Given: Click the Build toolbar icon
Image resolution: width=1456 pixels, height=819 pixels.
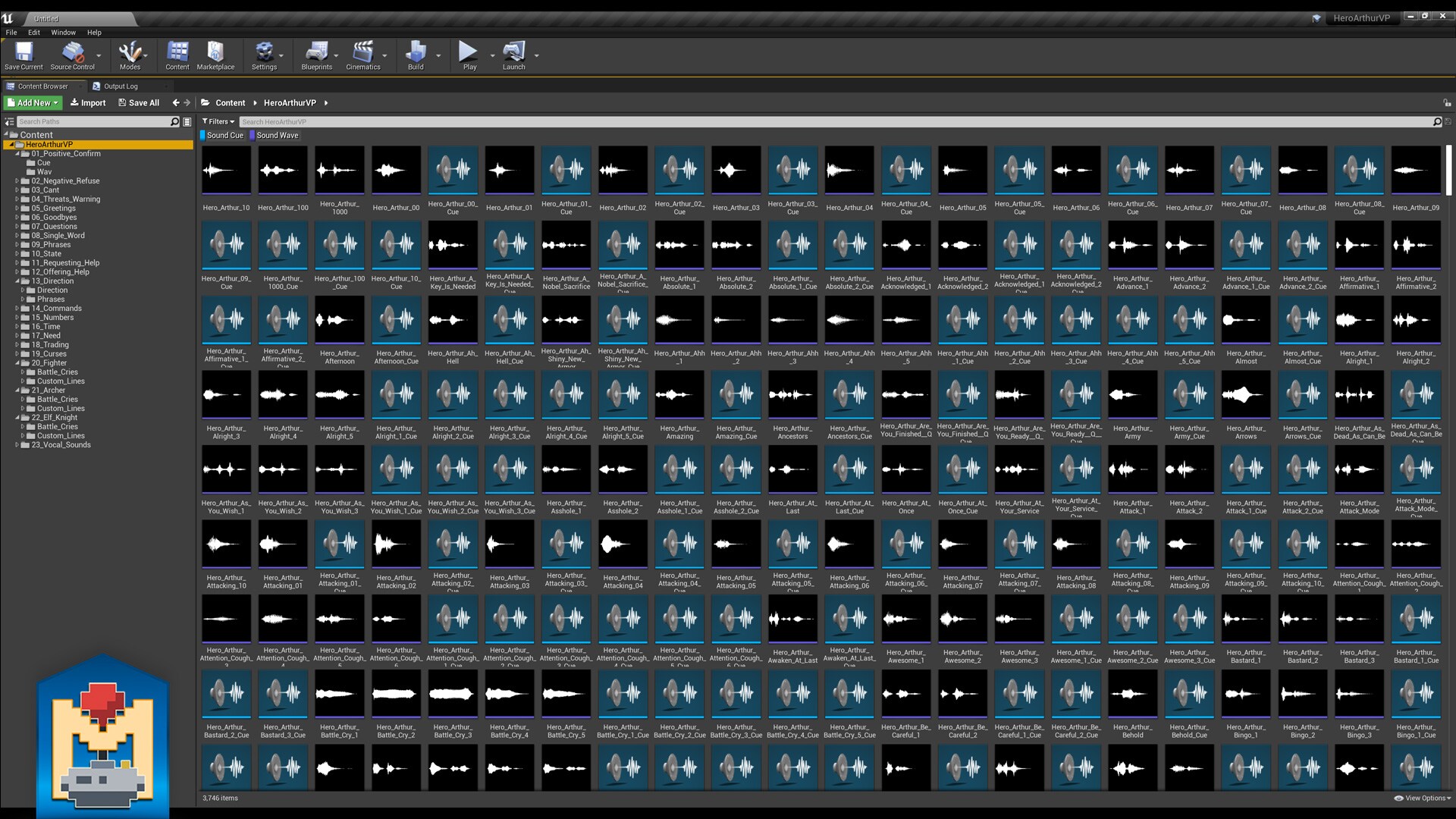Looking at the screenshot, I should click(x=416, y=56).
